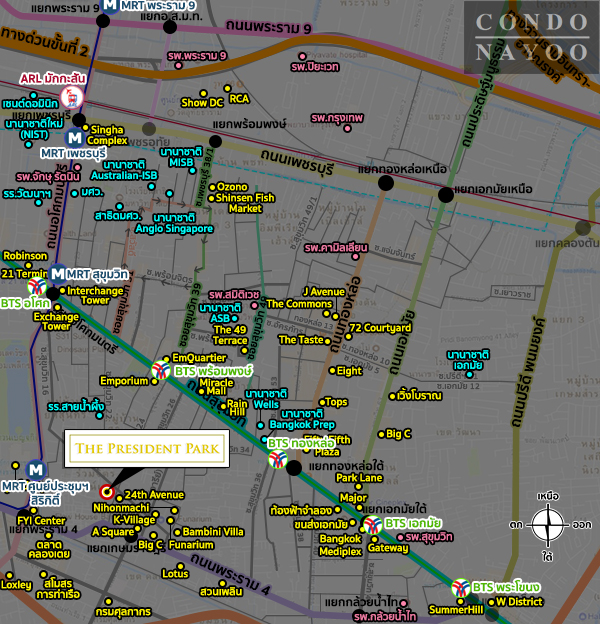This screenshot has width=600, height=624.
Task: Click the Condo Nayoo logo
Action: click(532, 37)
